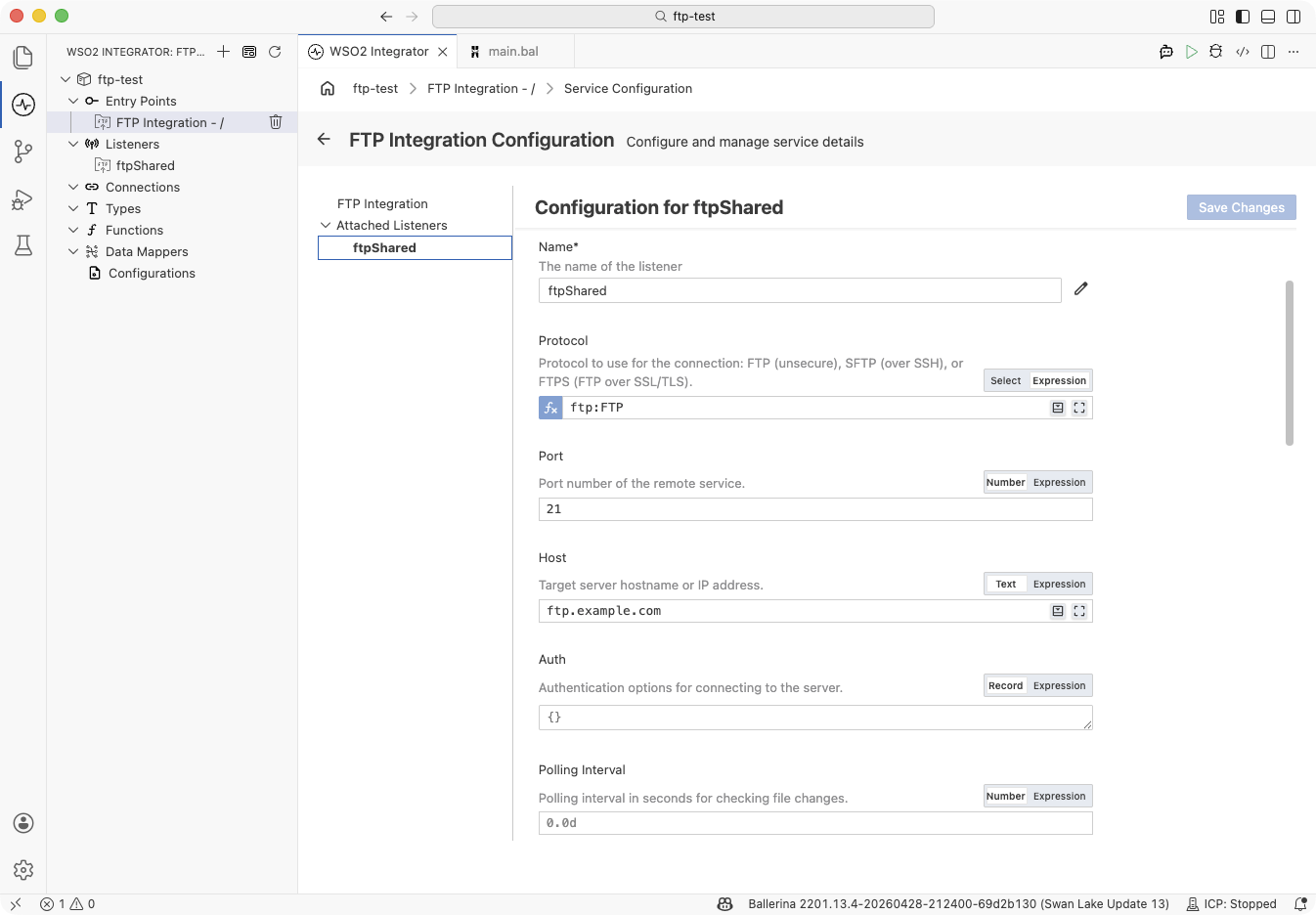
Task: Click ICP: Stopped in status bar
Action: [x=1231, y=904]
